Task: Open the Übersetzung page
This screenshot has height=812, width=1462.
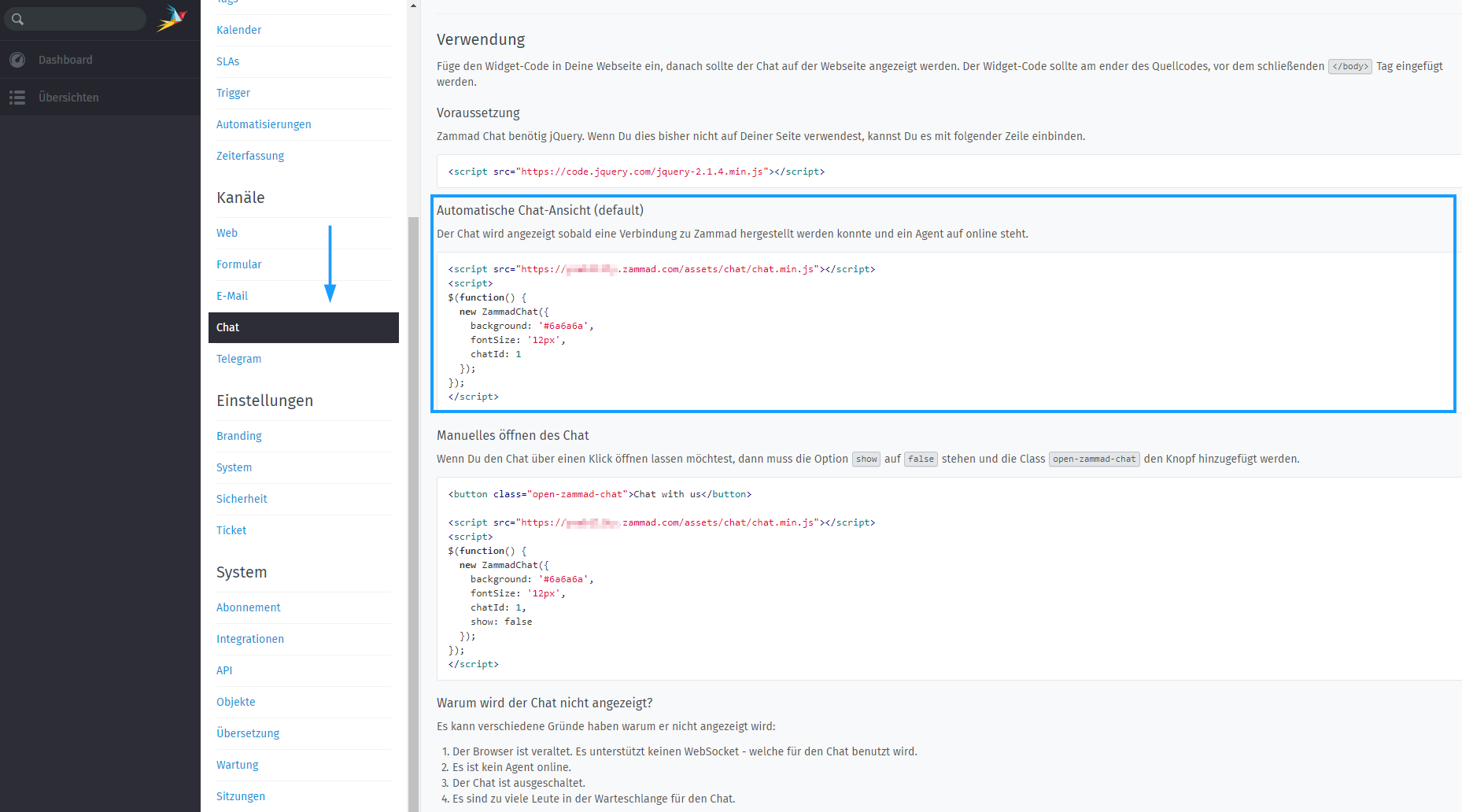Action: [x=248, y=733]
